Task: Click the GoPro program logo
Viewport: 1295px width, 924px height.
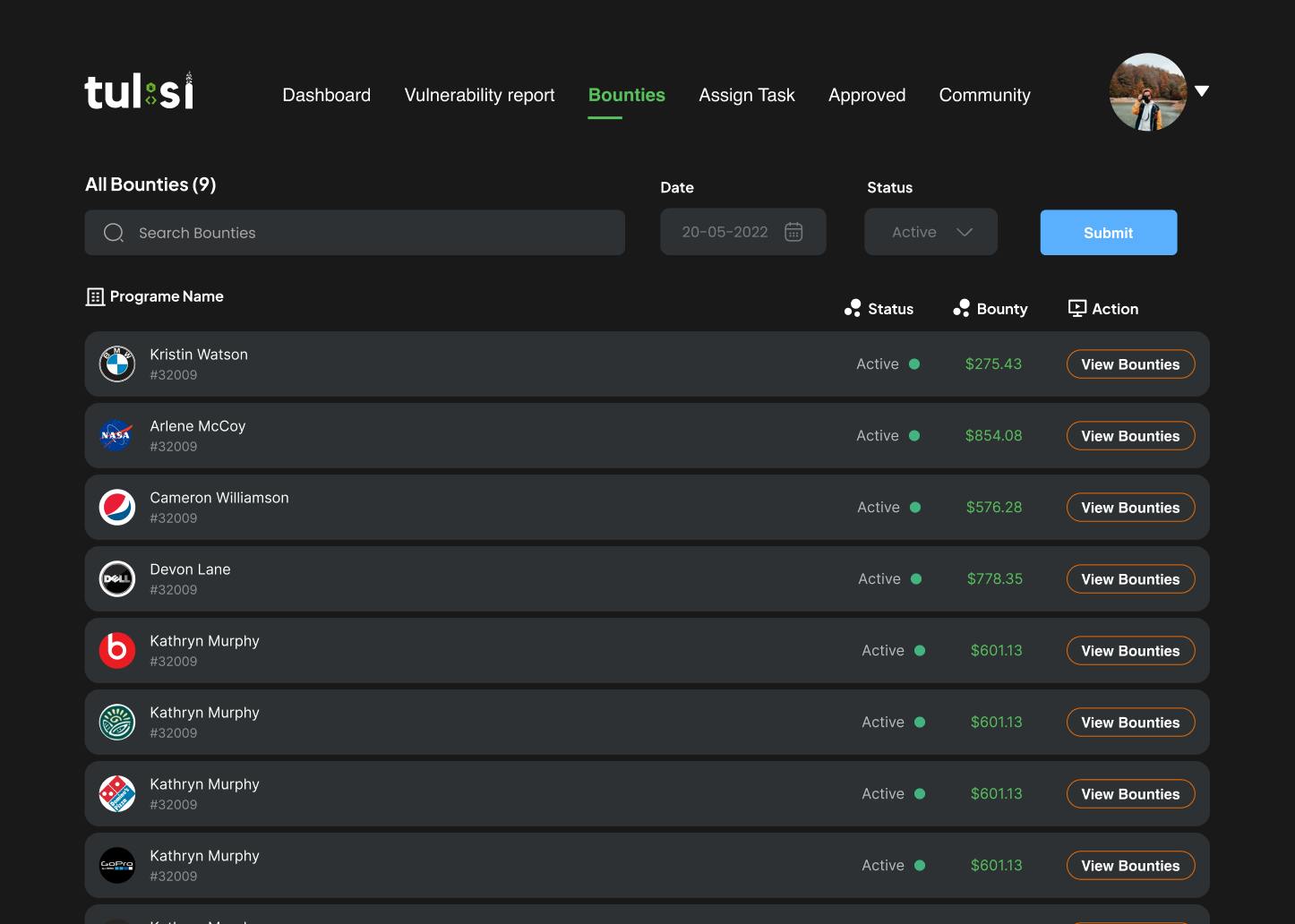Action: 117,866
